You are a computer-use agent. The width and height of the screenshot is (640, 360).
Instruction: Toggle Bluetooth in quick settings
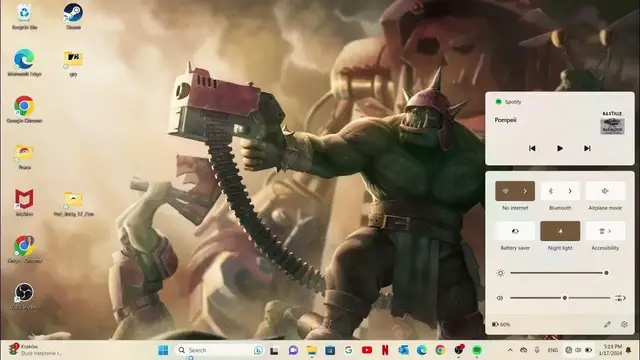tap(550, 191)
